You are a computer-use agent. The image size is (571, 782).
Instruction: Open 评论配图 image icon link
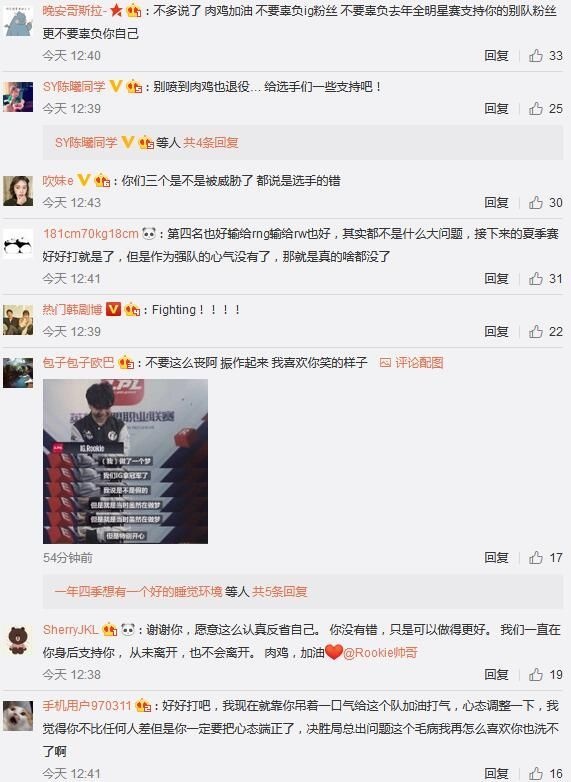411,363
